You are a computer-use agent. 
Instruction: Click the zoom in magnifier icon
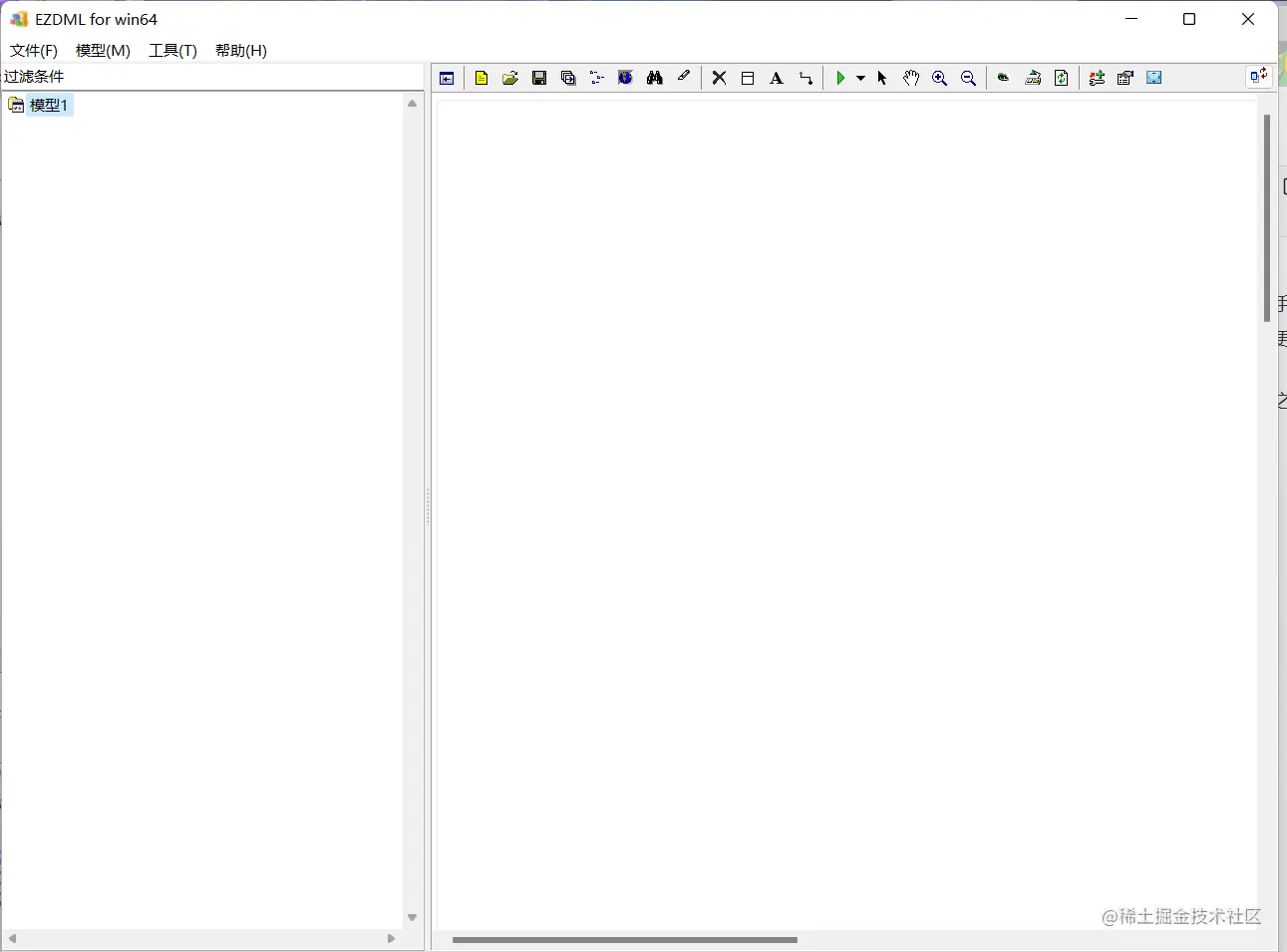(940, 78)
